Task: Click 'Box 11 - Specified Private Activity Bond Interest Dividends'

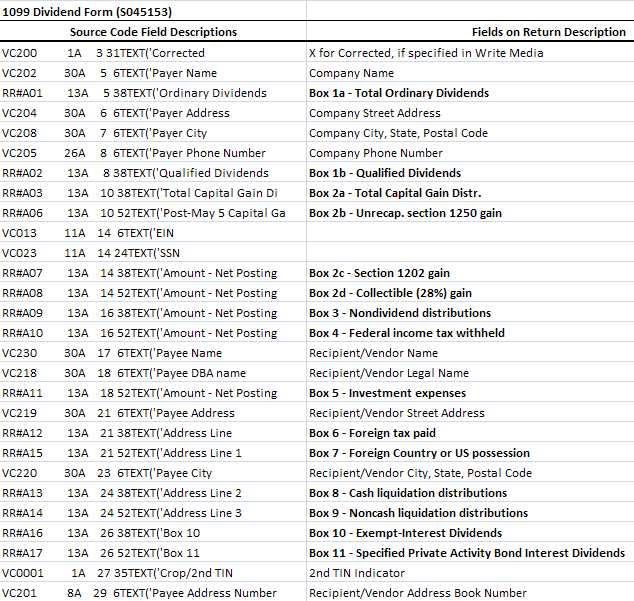Action: (470, 553)
